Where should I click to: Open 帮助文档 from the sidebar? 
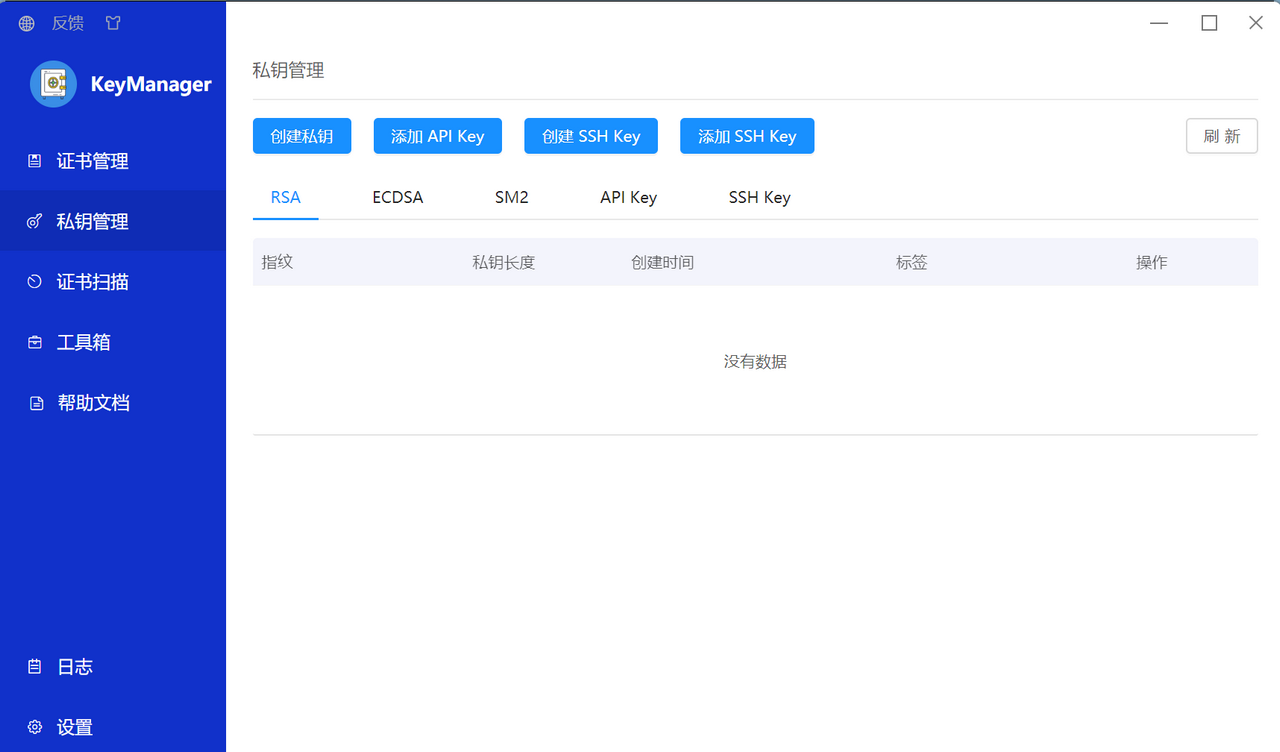[x=93, y=402]
